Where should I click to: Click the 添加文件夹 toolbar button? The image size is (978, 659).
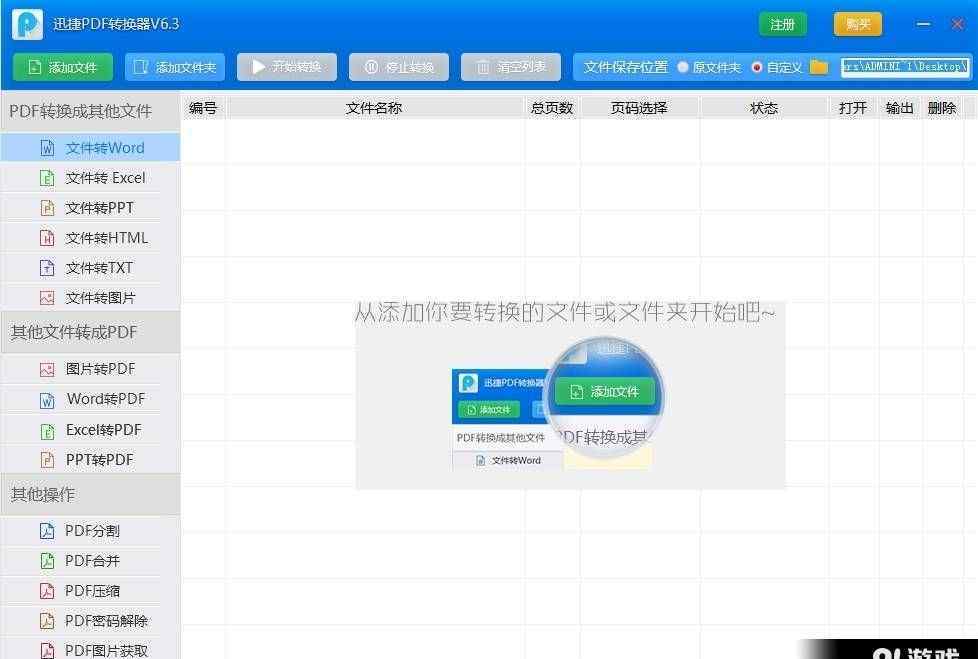[x=175, y=67]
